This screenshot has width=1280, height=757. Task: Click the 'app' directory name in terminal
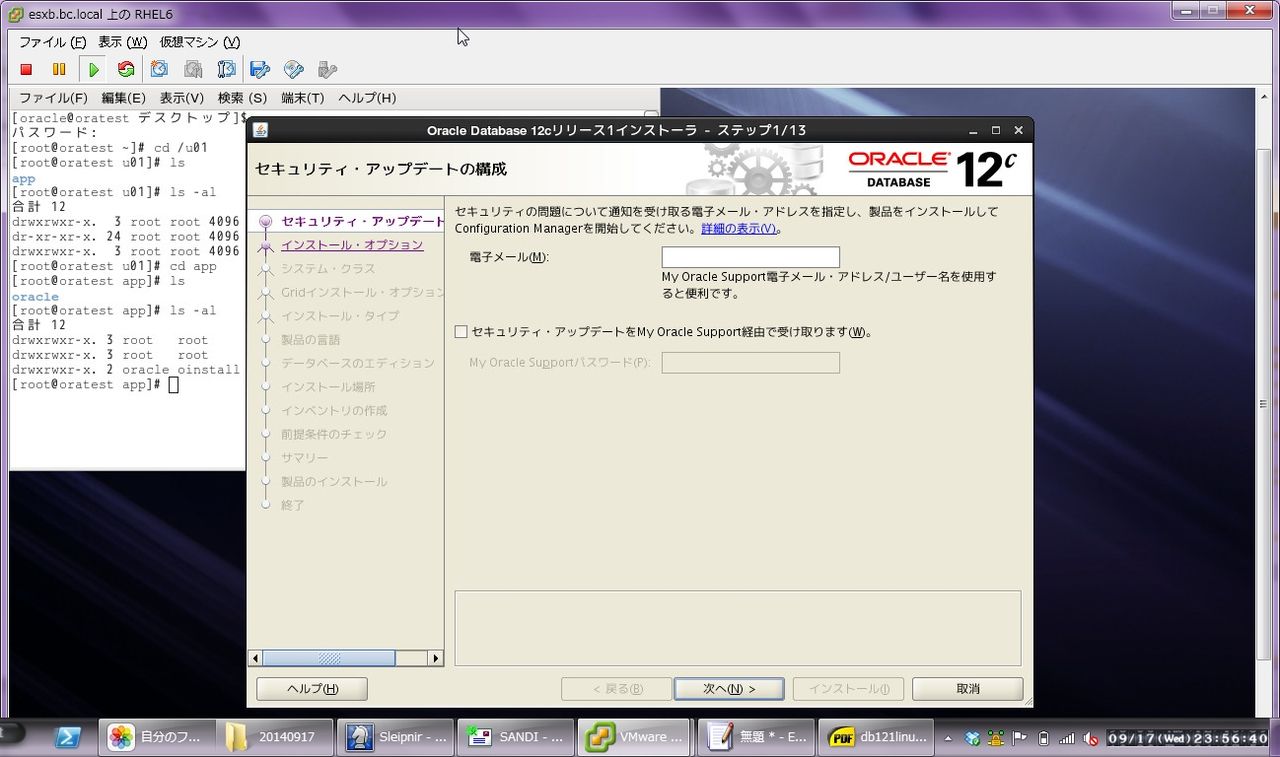click(x=23, y=179)
